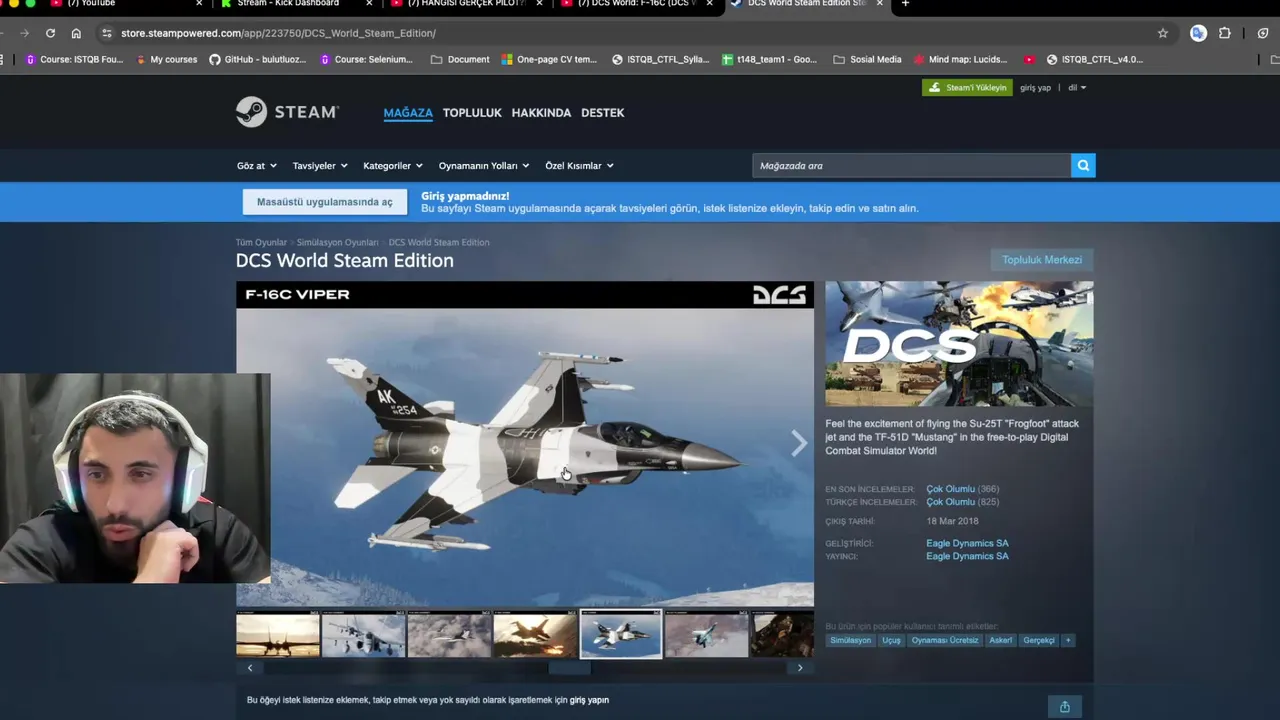1280x720 pixels.
Task: Open the GitHub bookmark icon in bookmarks bar
Action: pyautogui.click(x=214, y=59)
